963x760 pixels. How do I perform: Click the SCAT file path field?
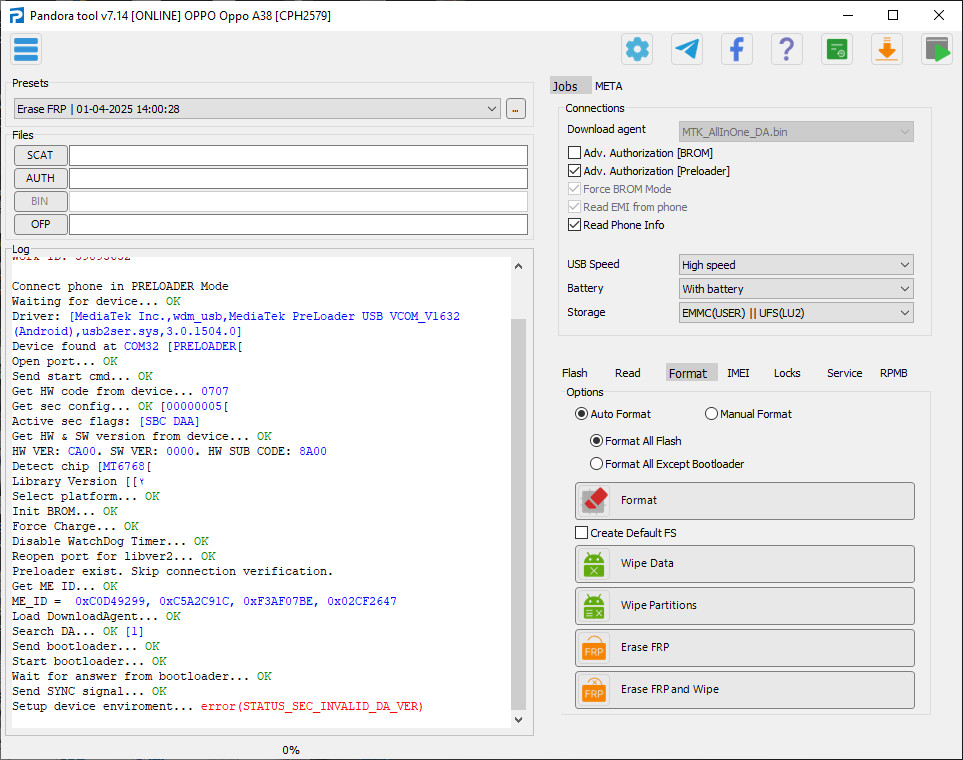click(298, 155)
